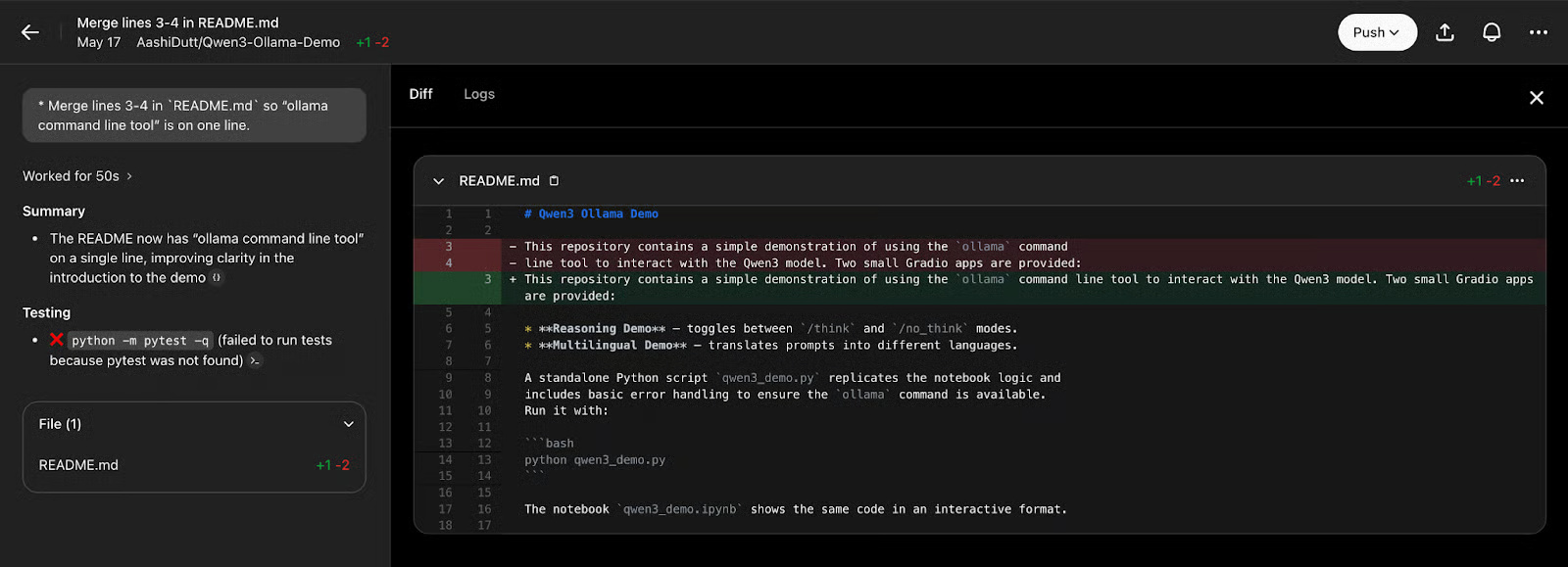Switch to the Logs tab
Viewport: 1568px width, 567px height.
click(478, 94)
